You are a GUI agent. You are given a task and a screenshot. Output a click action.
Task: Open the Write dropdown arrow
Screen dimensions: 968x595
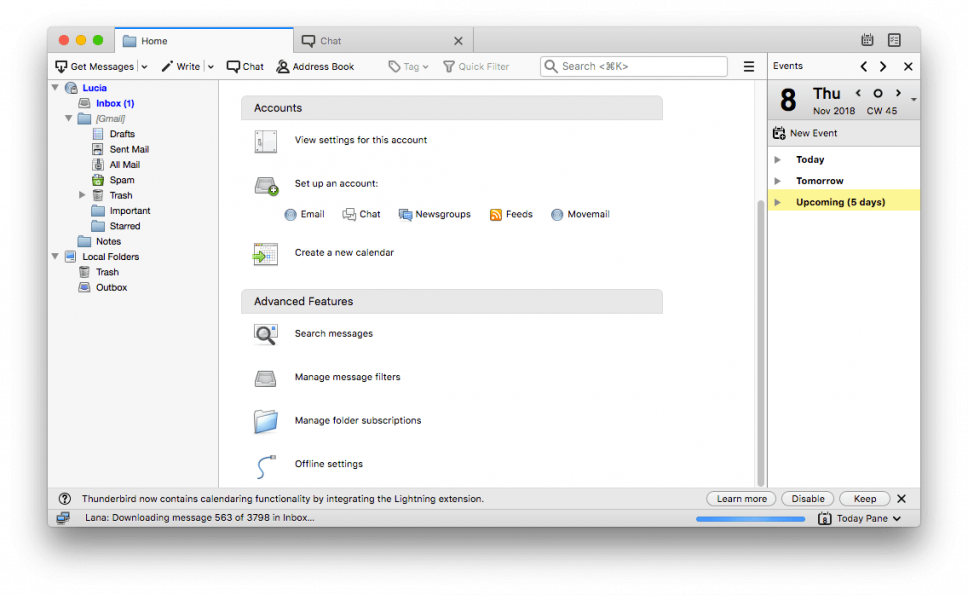pyautogui.click(x=211, y=66)
